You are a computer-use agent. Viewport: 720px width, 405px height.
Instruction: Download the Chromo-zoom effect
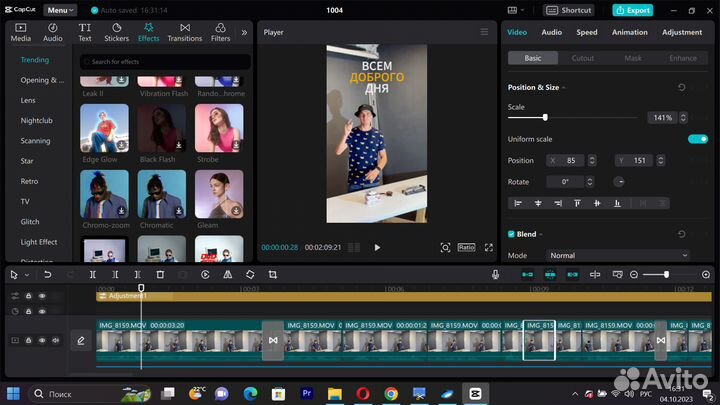[x=121, y=211]
